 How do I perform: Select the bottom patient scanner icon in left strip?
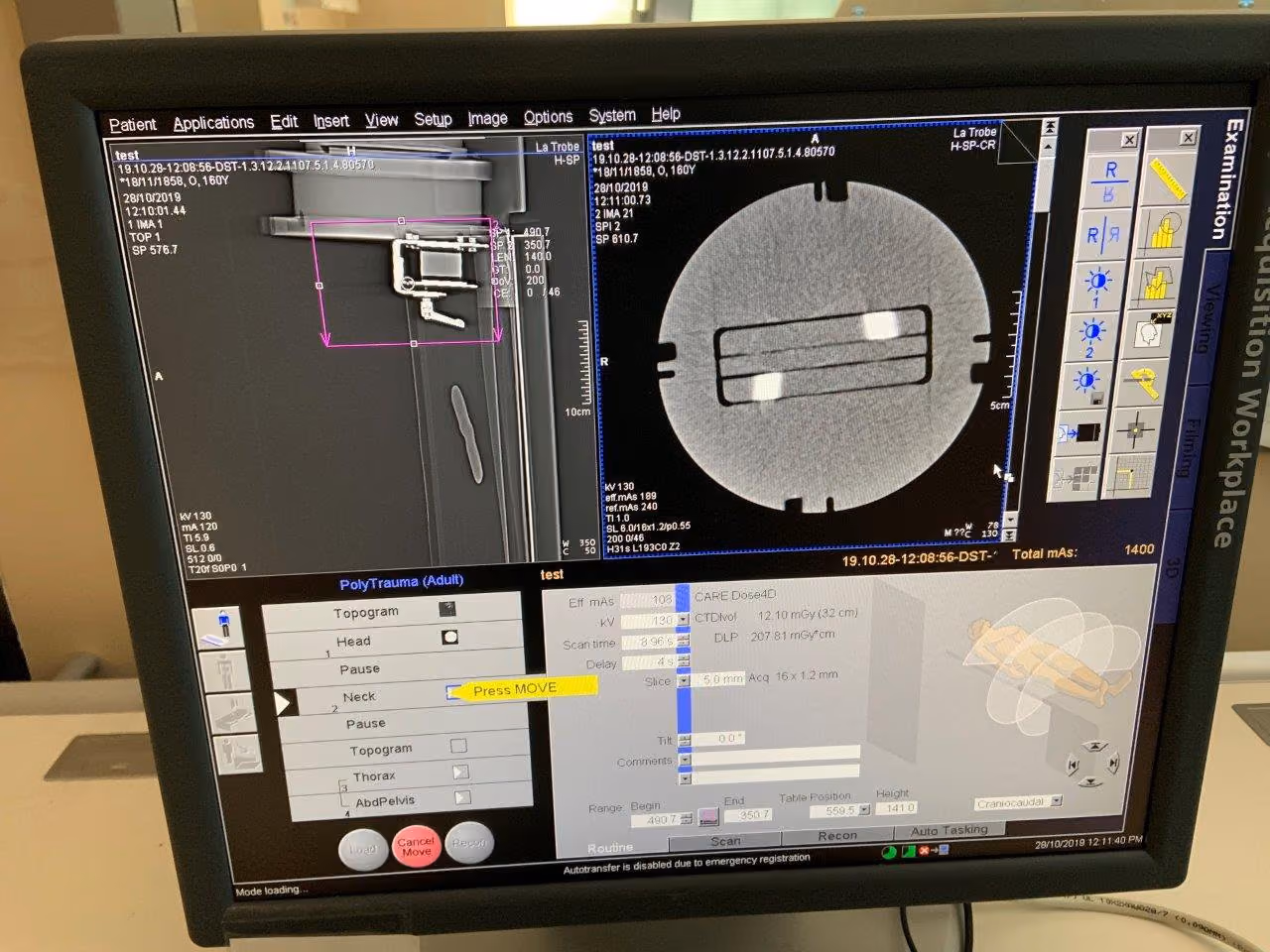point(239,756)
